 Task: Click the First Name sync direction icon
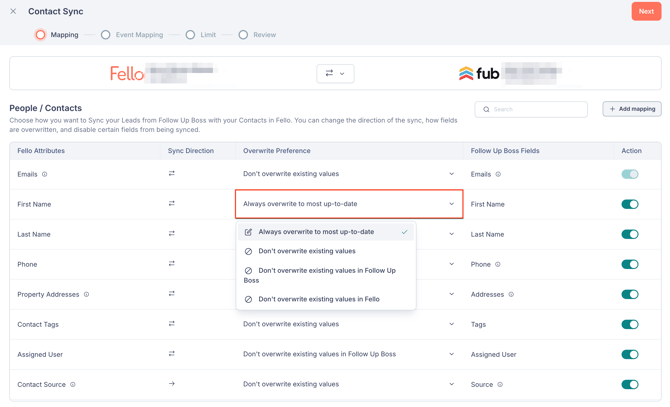tap(172, 204)
